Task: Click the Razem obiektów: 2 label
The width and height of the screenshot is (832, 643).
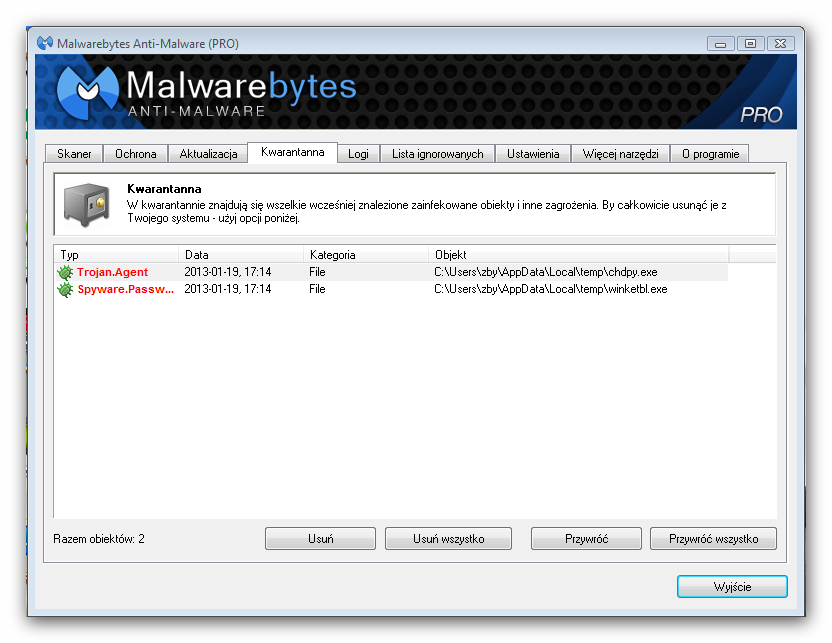Action: (x=99, y=539)
